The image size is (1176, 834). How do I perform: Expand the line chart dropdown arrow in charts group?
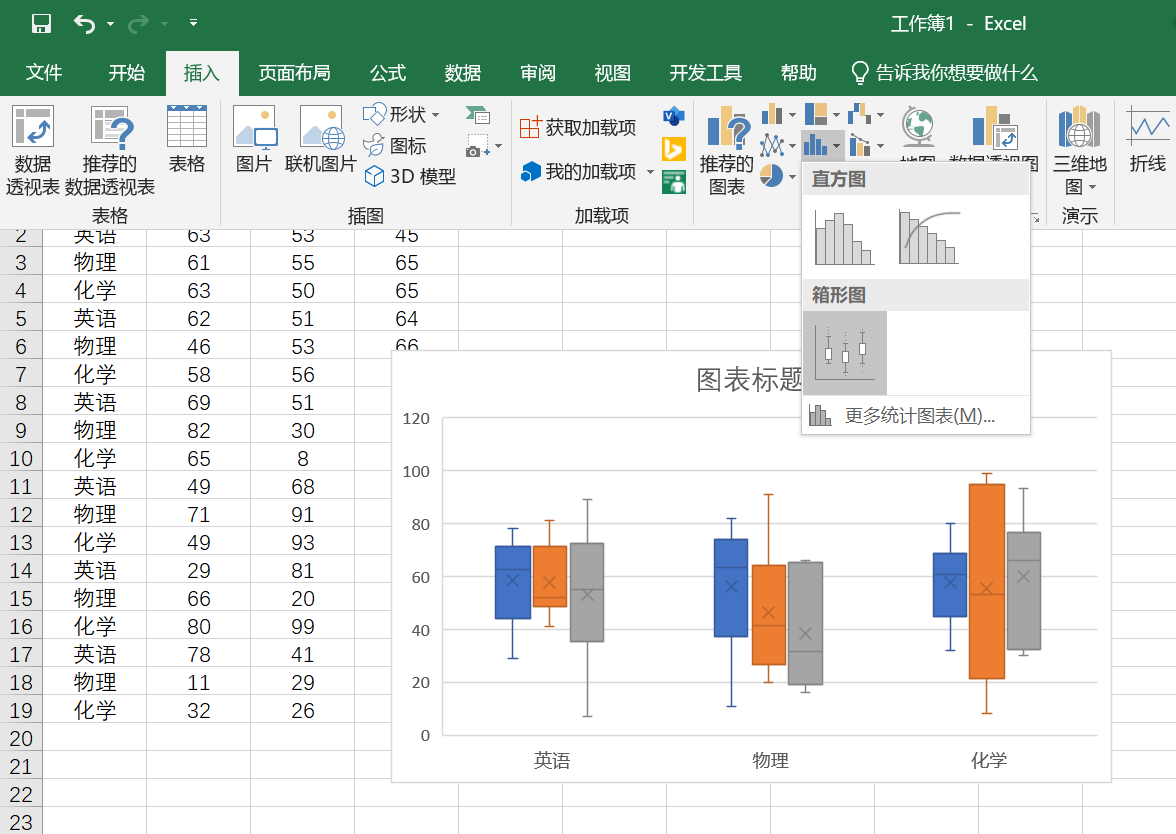[792, 146]
